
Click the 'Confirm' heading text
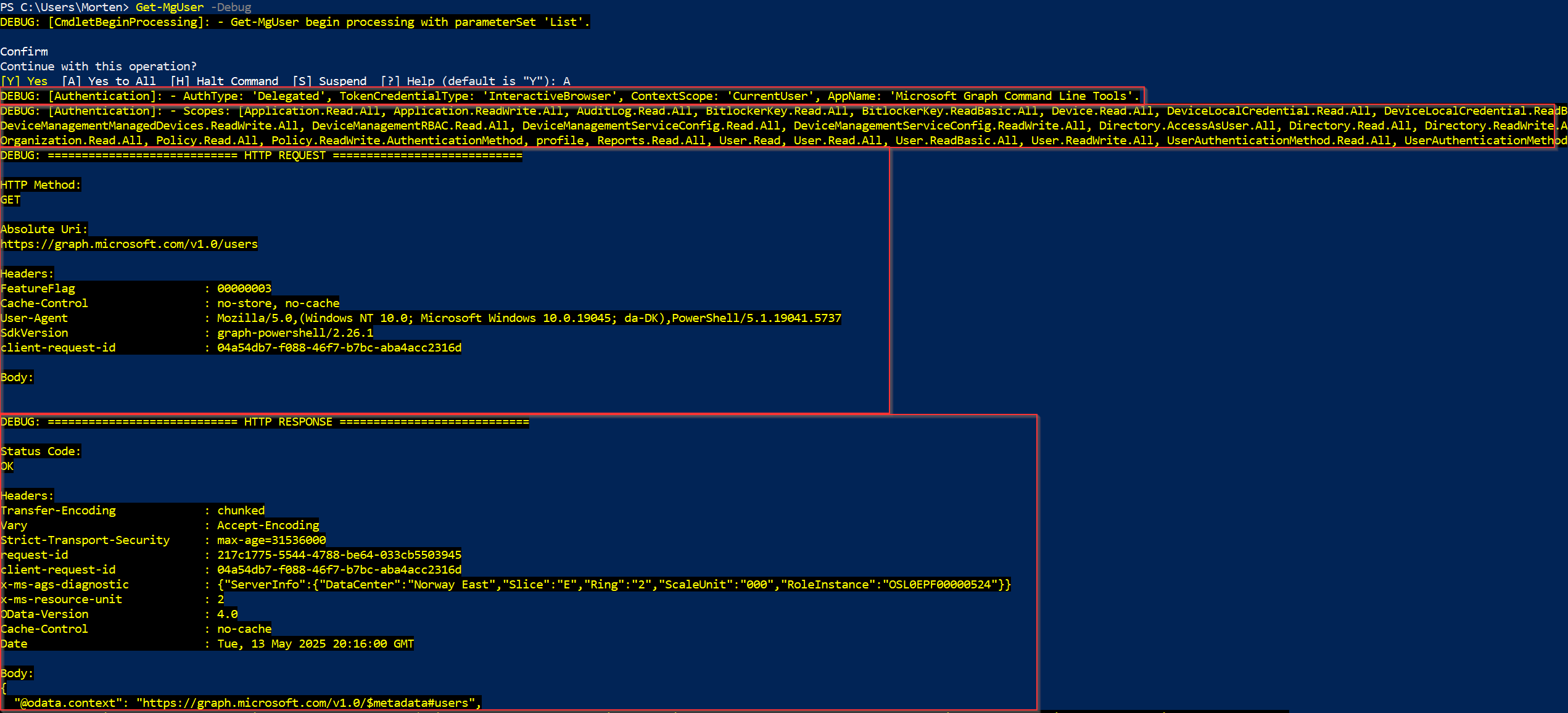tap(24, 52)
